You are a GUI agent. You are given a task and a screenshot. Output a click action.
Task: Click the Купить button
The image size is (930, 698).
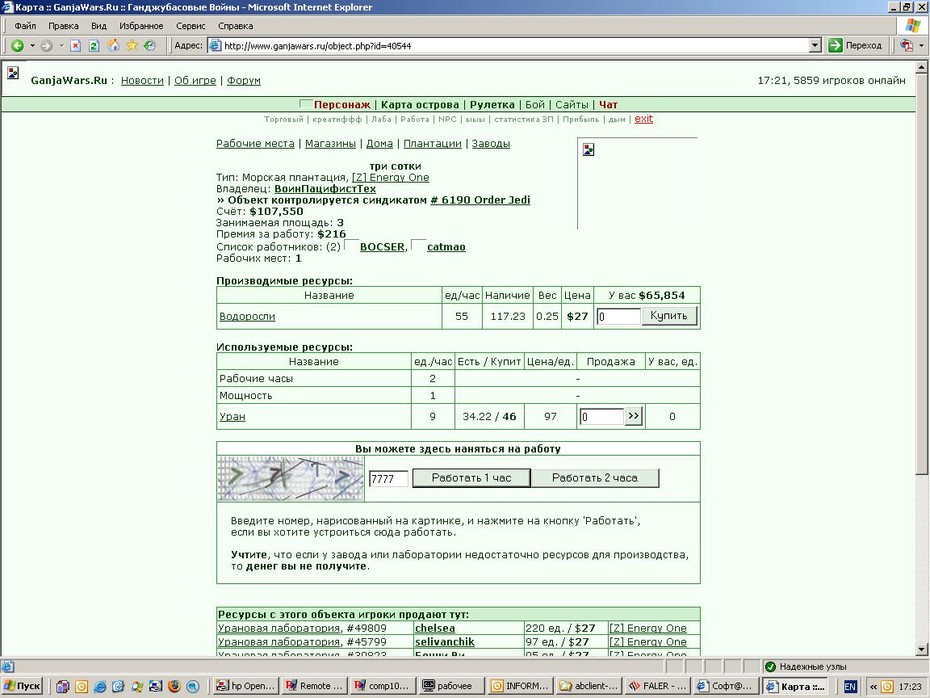[x=668, y=315]
